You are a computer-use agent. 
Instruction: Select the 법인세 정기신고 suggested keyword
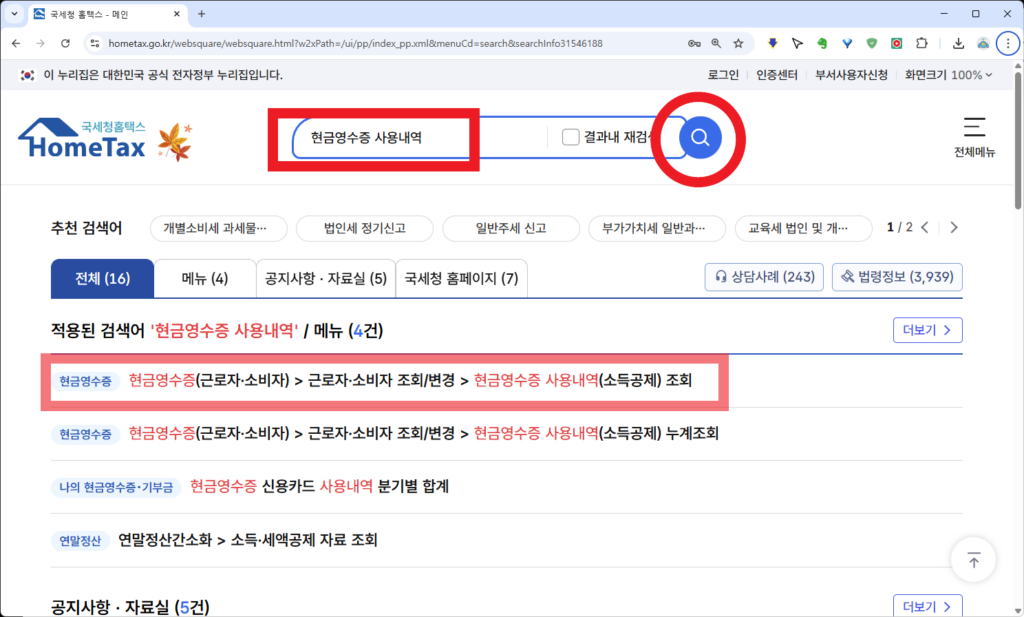[x=364, y=228]
